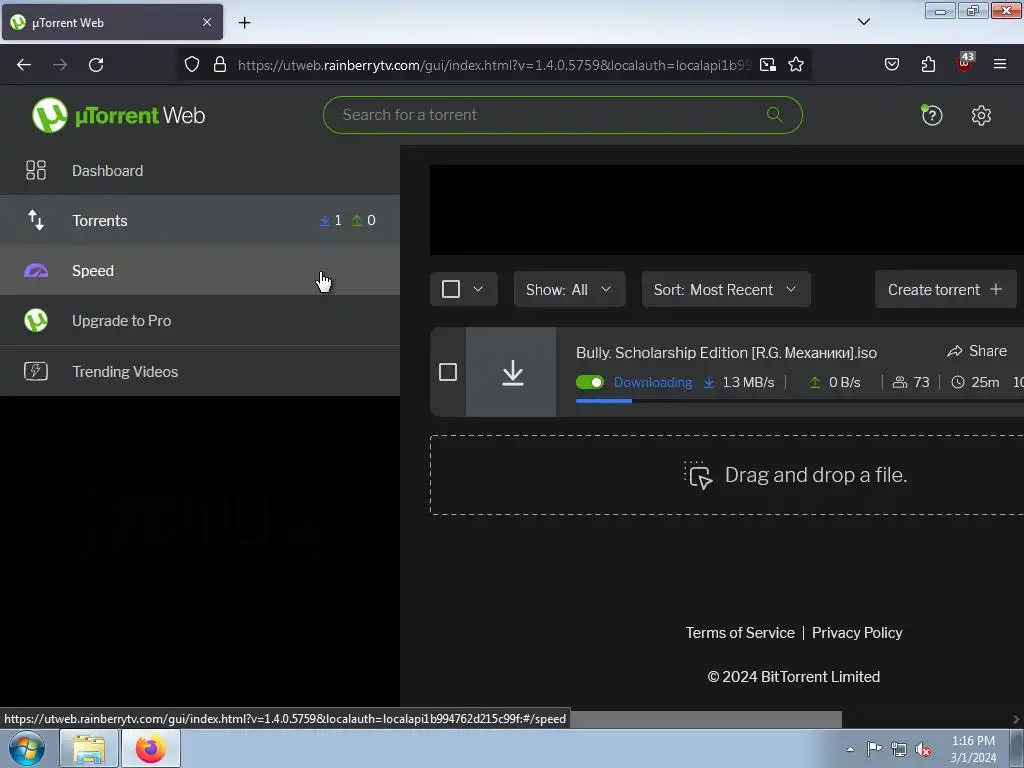Click the muted volume tray icon
Image resolution: width=1024 pixels, height=768 pixels.
click(x=923, y=750)
